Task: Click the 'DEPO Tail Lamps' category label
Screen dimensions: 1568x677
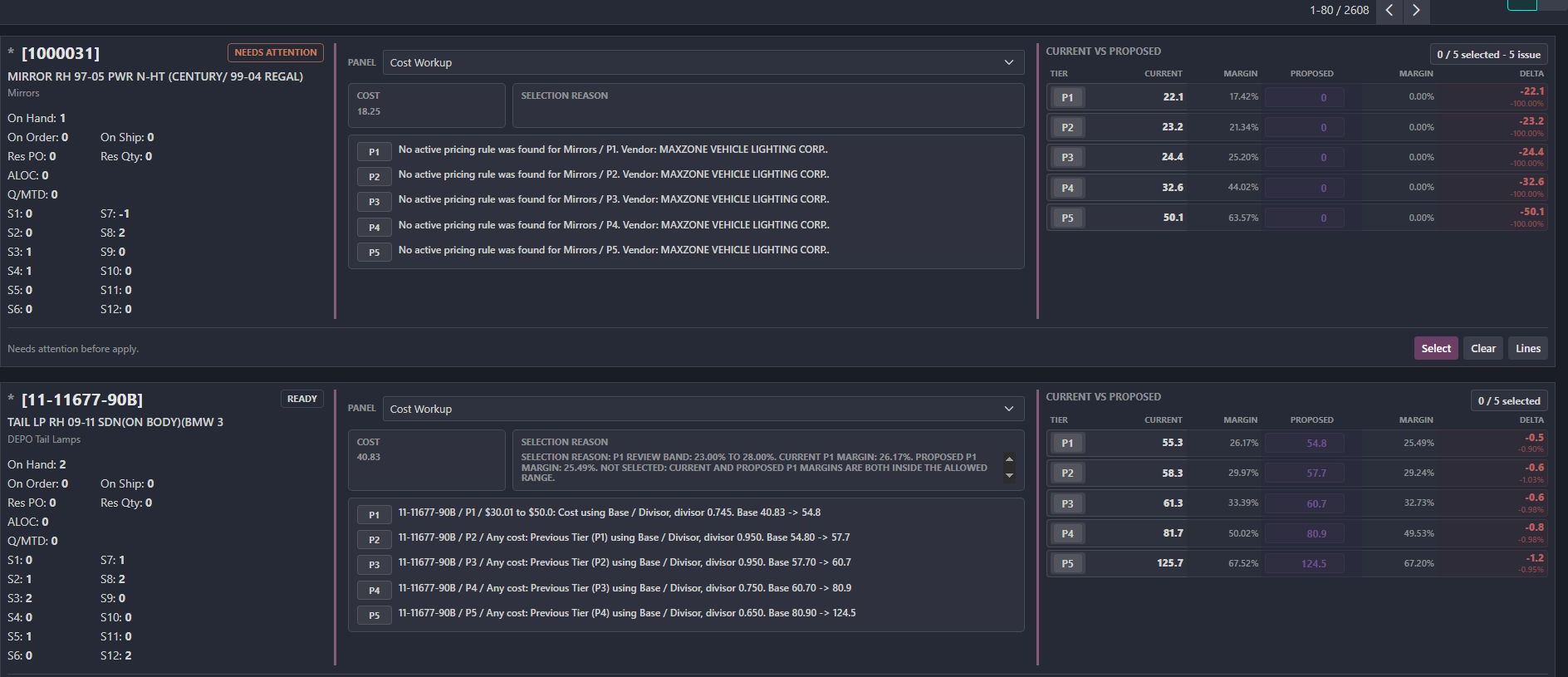Action: tap(44, 439)
